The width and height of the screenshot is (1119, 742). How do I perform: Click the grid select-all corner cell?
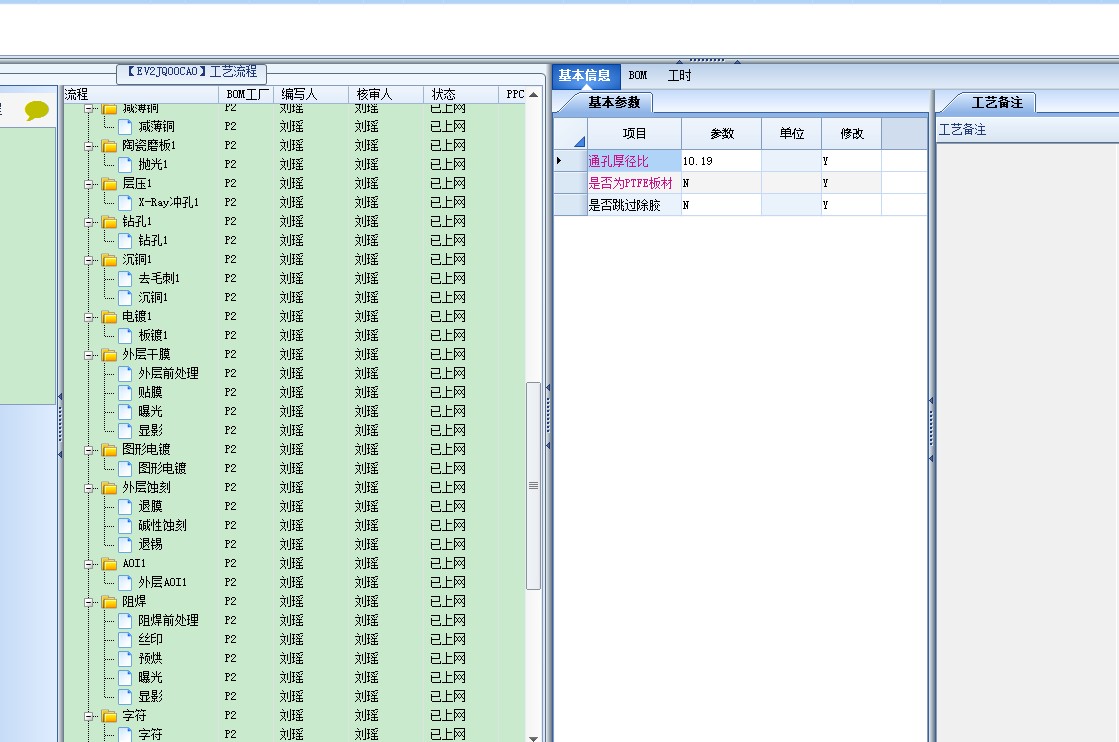click(x=571, y=133)
